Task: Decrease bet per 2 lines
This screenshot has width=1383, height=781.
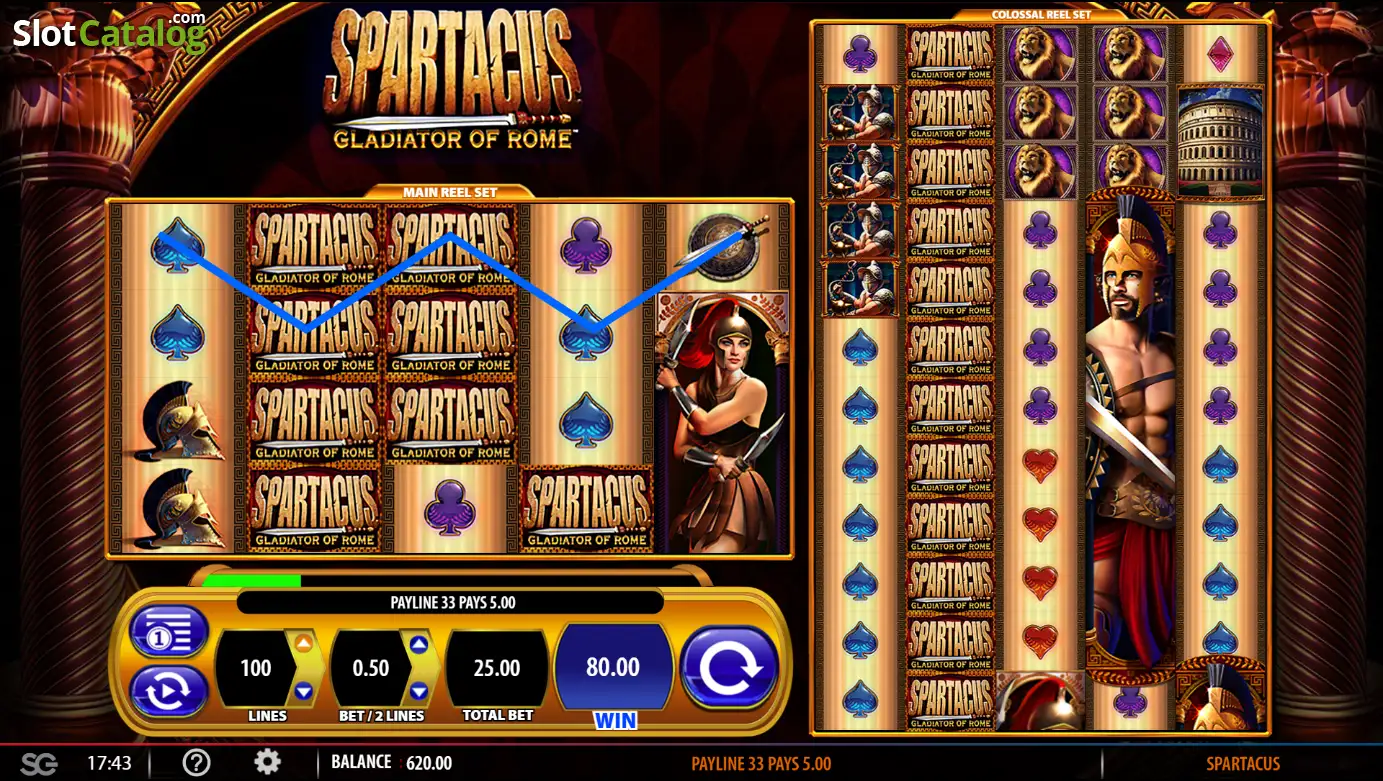Action: (x=419, y=691)
